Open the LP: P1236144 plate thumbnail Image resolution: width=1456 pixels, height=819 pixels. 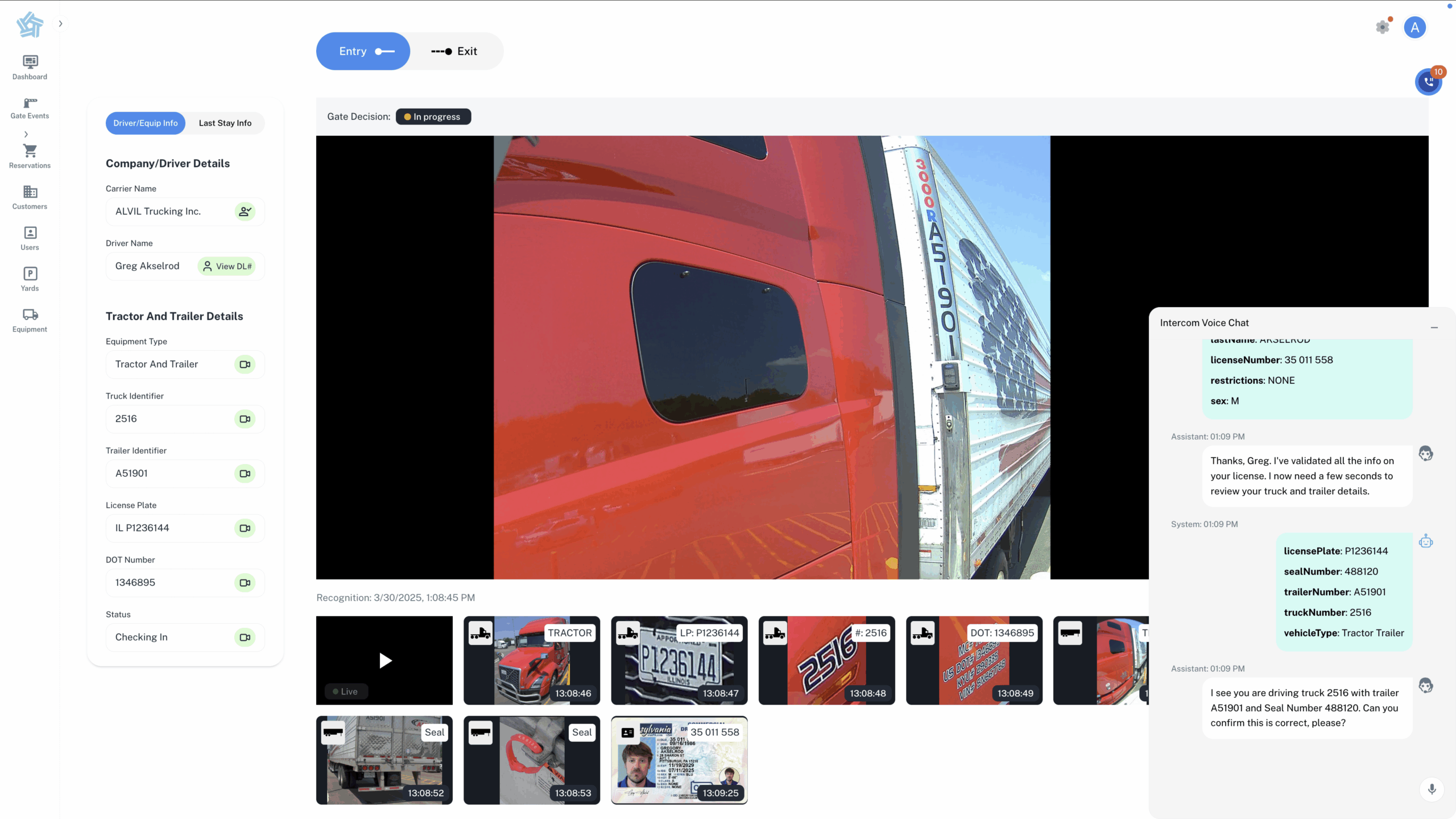coord(679,660)
